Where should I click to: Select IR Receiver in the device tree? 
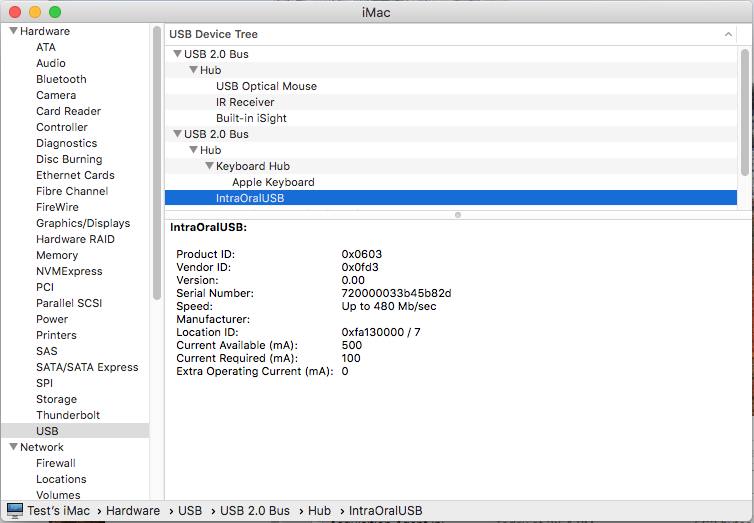[244, 102]
